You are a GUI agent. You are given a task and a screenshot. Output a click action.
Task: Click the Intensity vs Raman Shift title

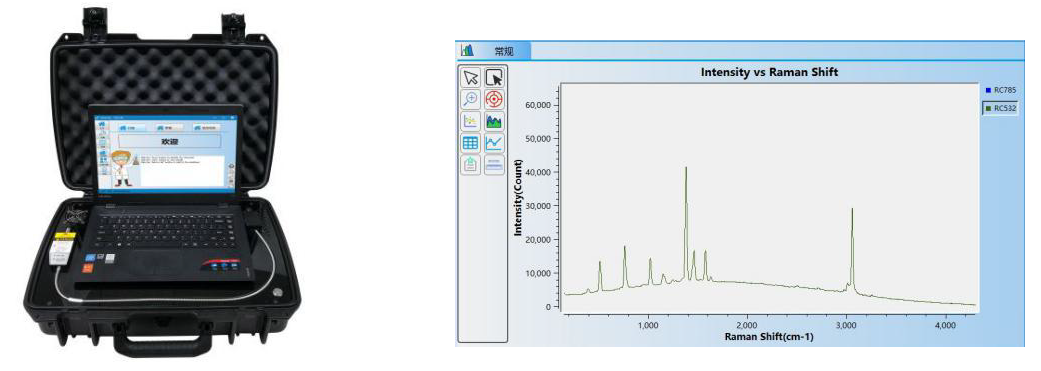pyautogui.click(x=769, y=72)
